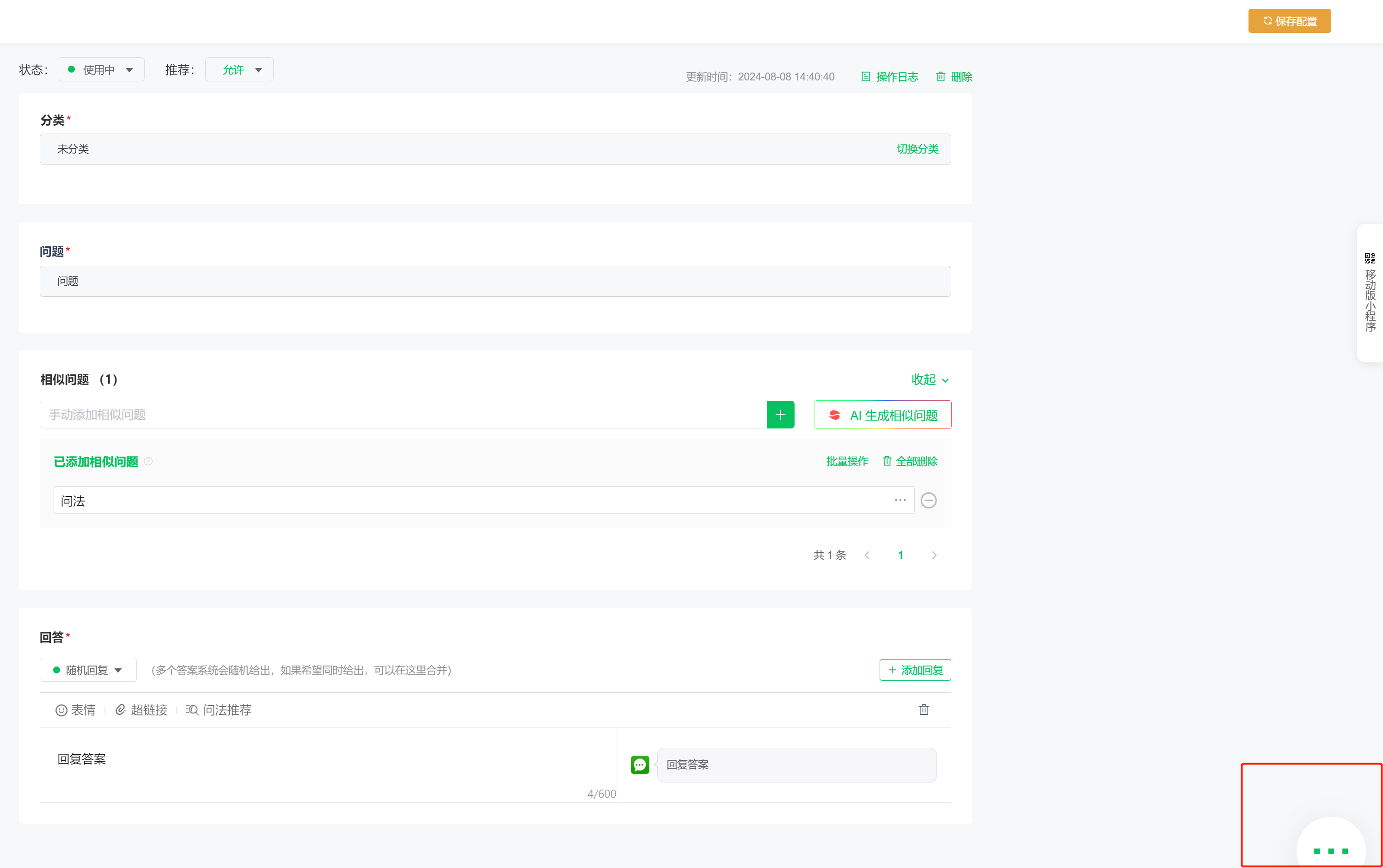This screenshot has height=868, width=1383.
Task: Open the 随机回复 reply mode dropdown
Action: click(88, 670)
